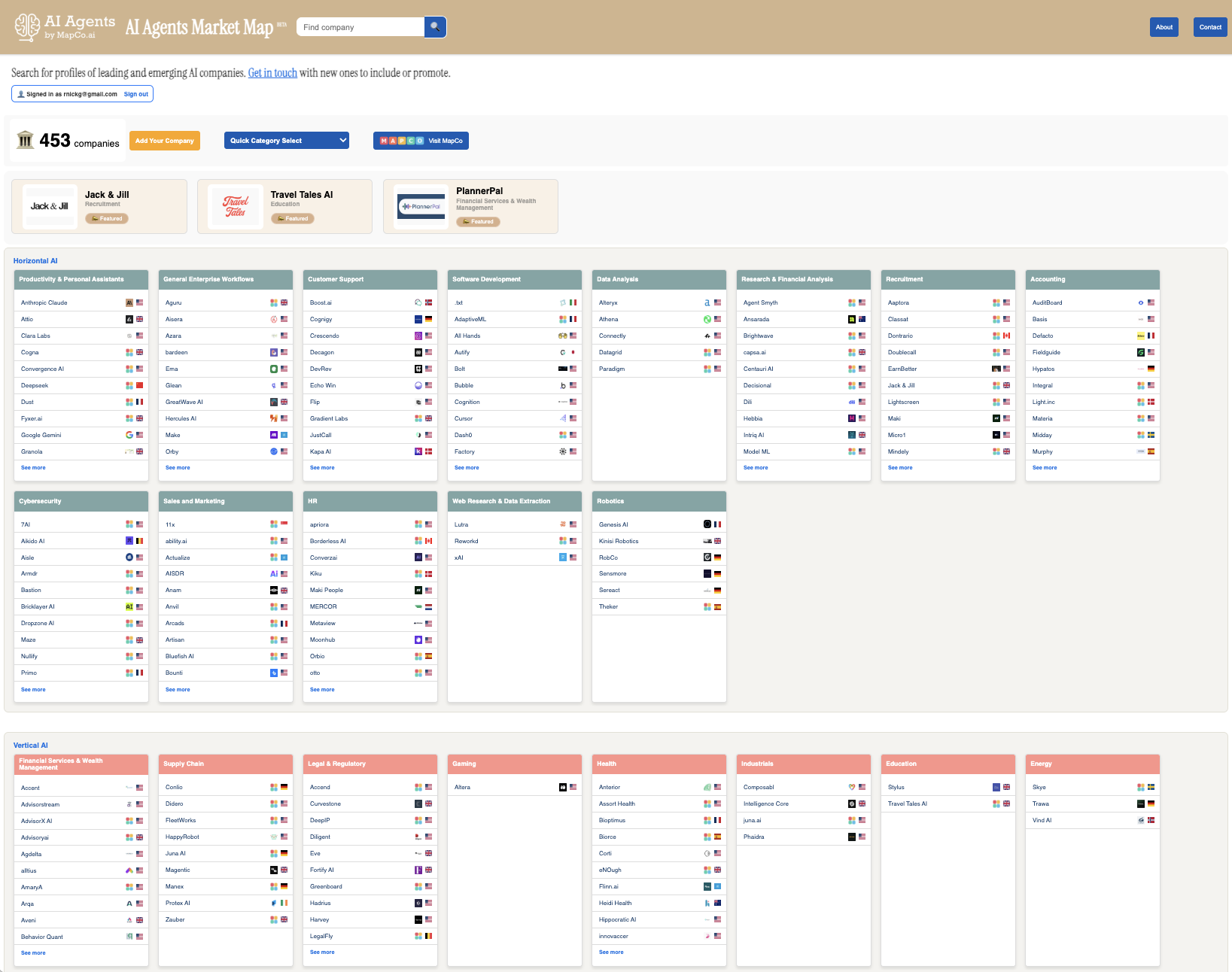Click the bank building icon beside 453 companies
Viewport: 1232px width, 972px height.
pos(26,141)
